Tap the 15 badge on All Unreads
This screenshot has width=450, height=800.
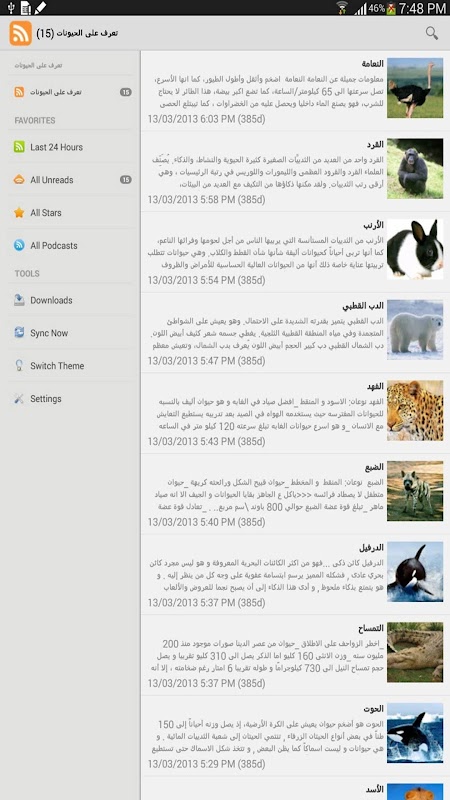coord(126,180)
